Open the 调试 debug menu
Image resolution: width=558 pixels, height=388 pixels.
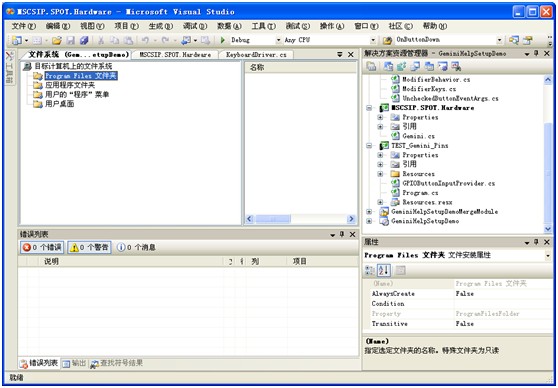click(x=195, y=26)
